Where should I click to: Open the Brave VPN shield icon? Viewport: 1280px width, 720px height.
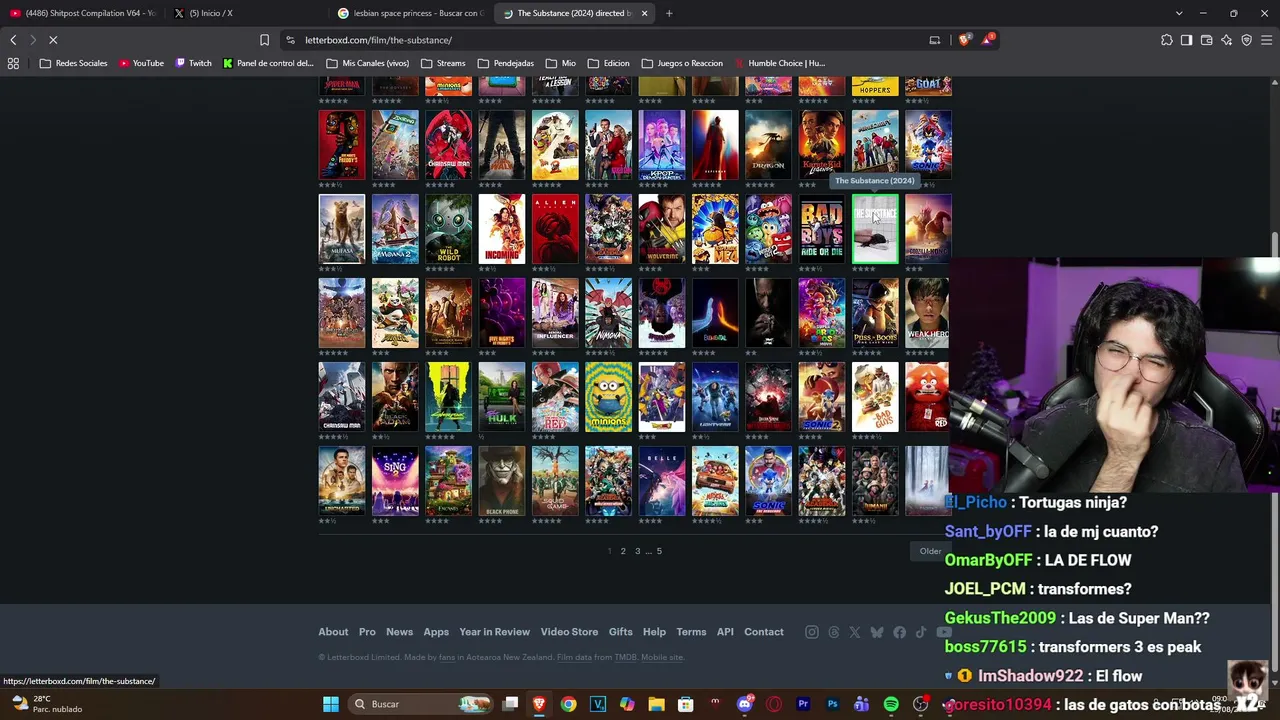1246,40
